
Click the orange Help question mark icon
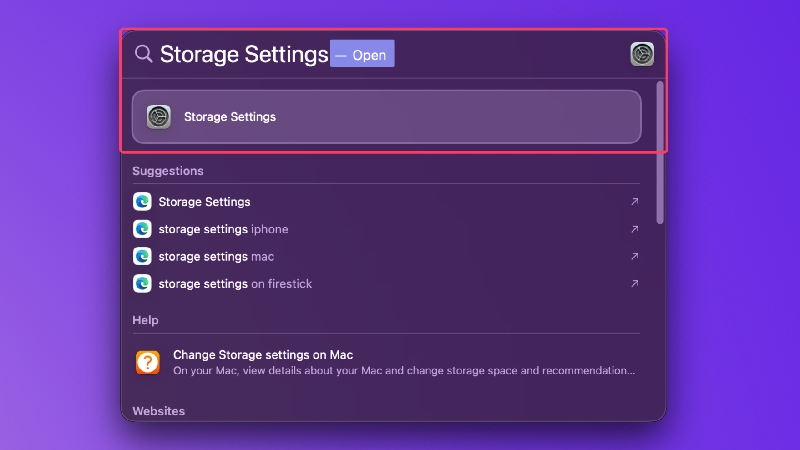point(148,363)
